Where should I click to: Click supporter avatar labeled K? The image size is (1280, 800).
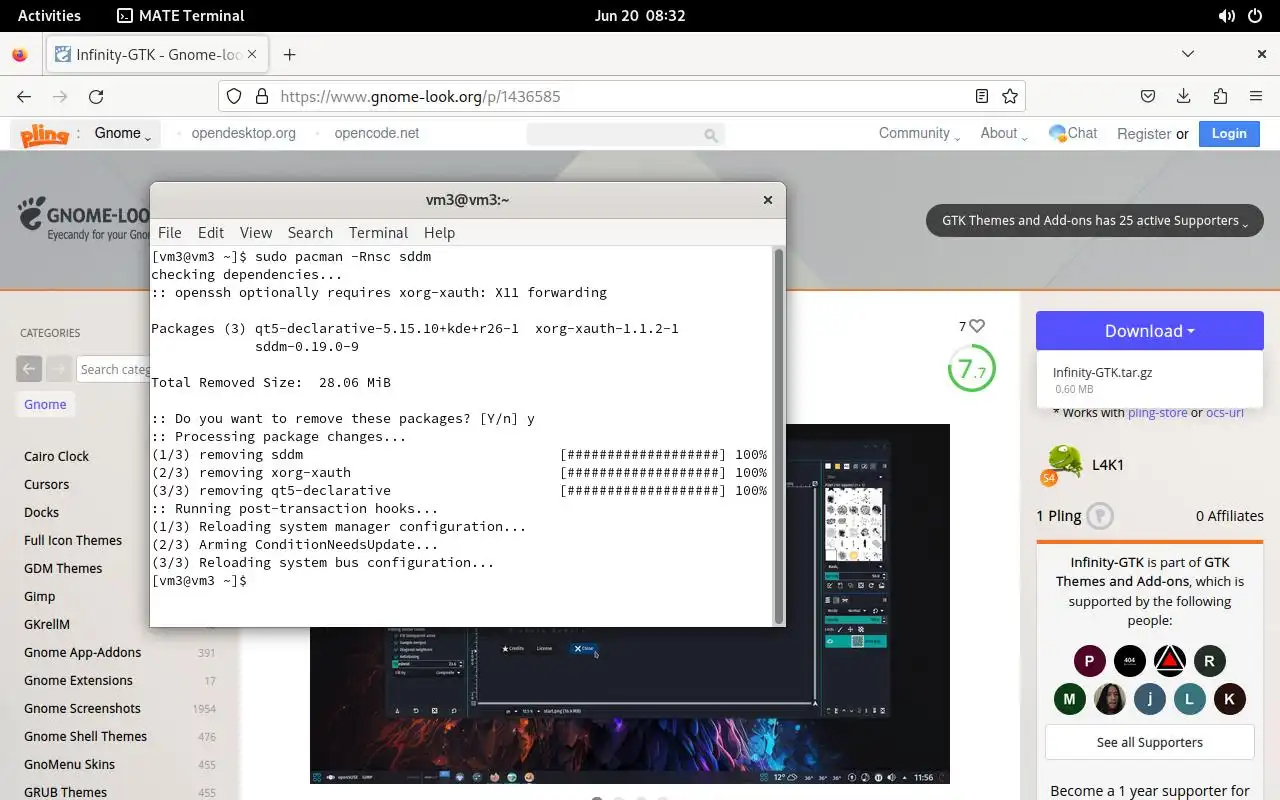point(1229,699)
